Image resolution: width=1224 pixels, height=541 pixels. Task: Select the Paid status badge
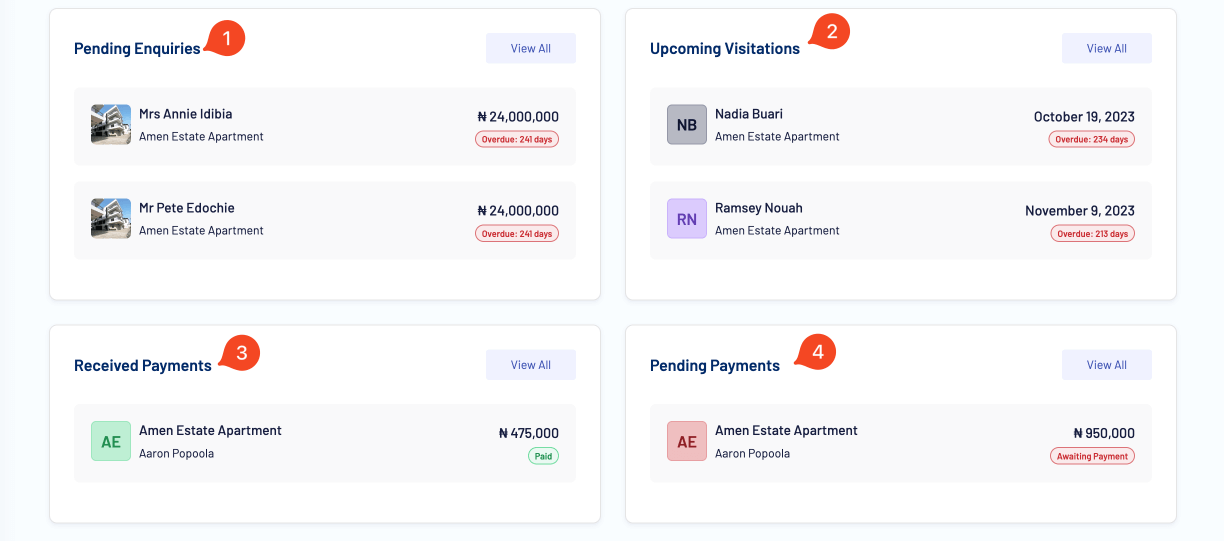click(544, 456)
